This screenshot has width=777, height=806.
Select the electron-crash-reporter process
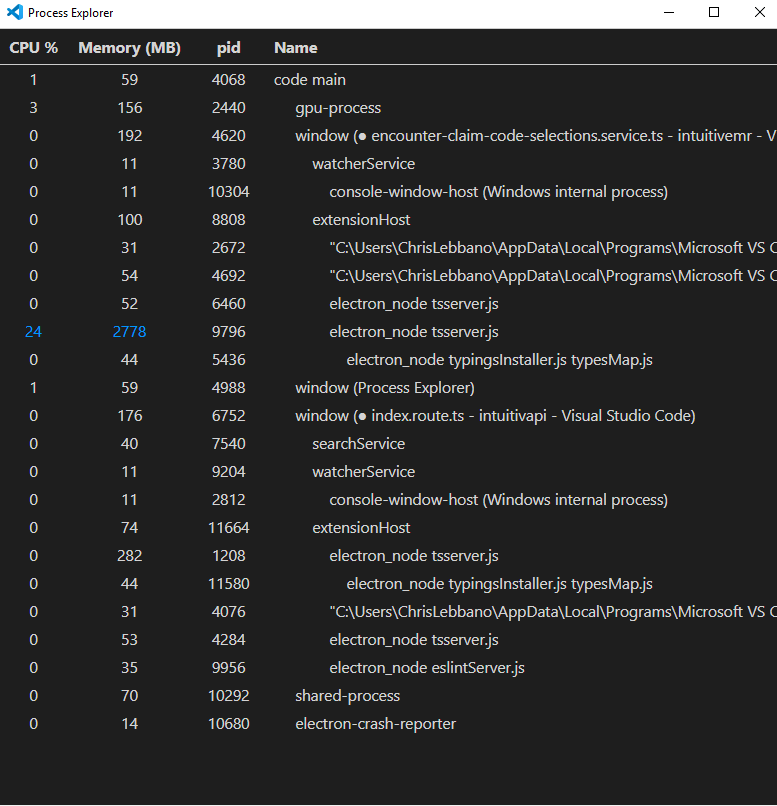click(x=375, y=723)
